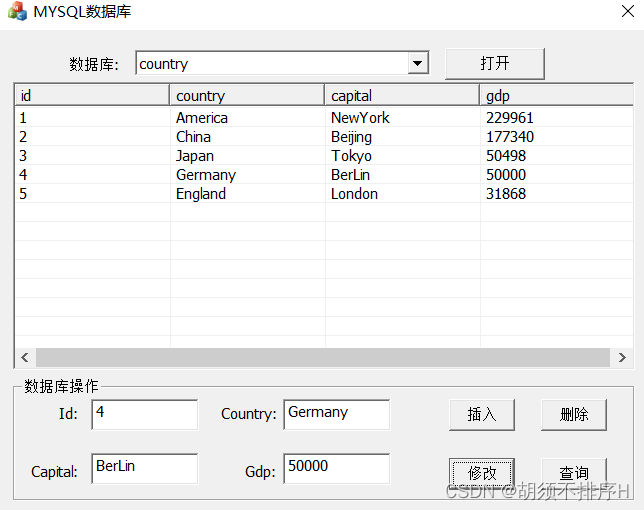Click the capital column header
This screenshot has width=644, height=510.
402,96
